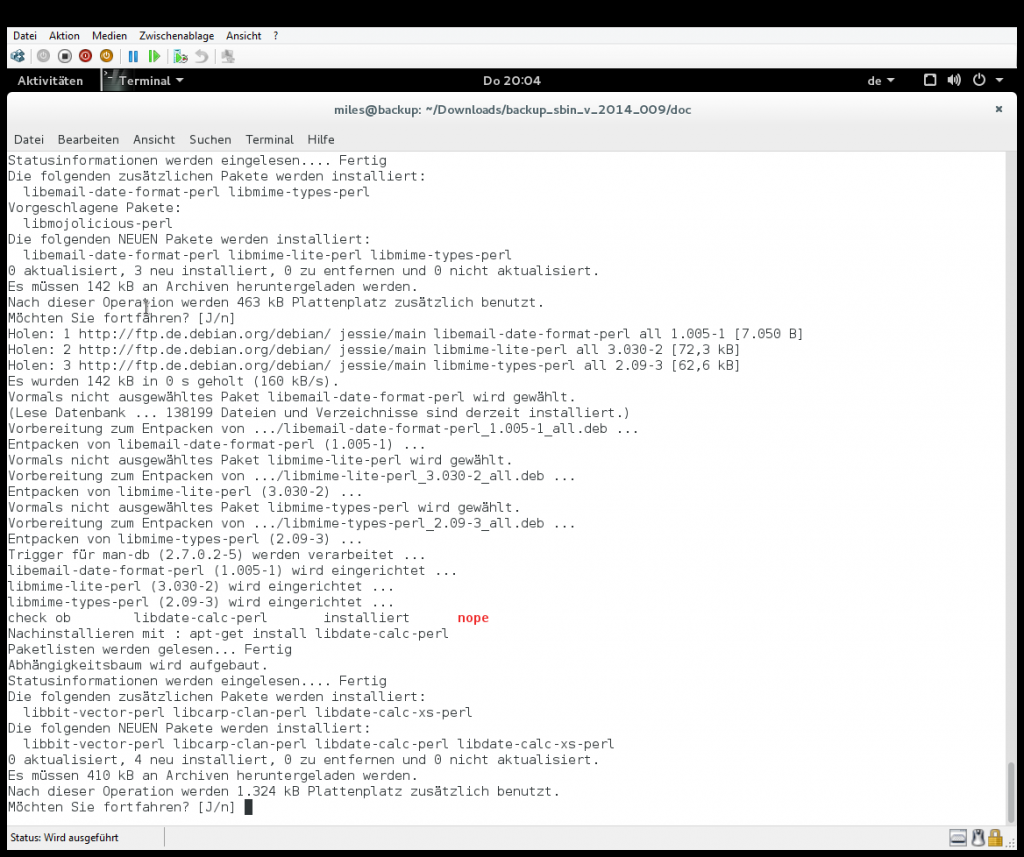The image size is (1024, 857).
Task: Click the Ctrl+Alt+Del toolbar icon
Action: [x=18, y=56]
